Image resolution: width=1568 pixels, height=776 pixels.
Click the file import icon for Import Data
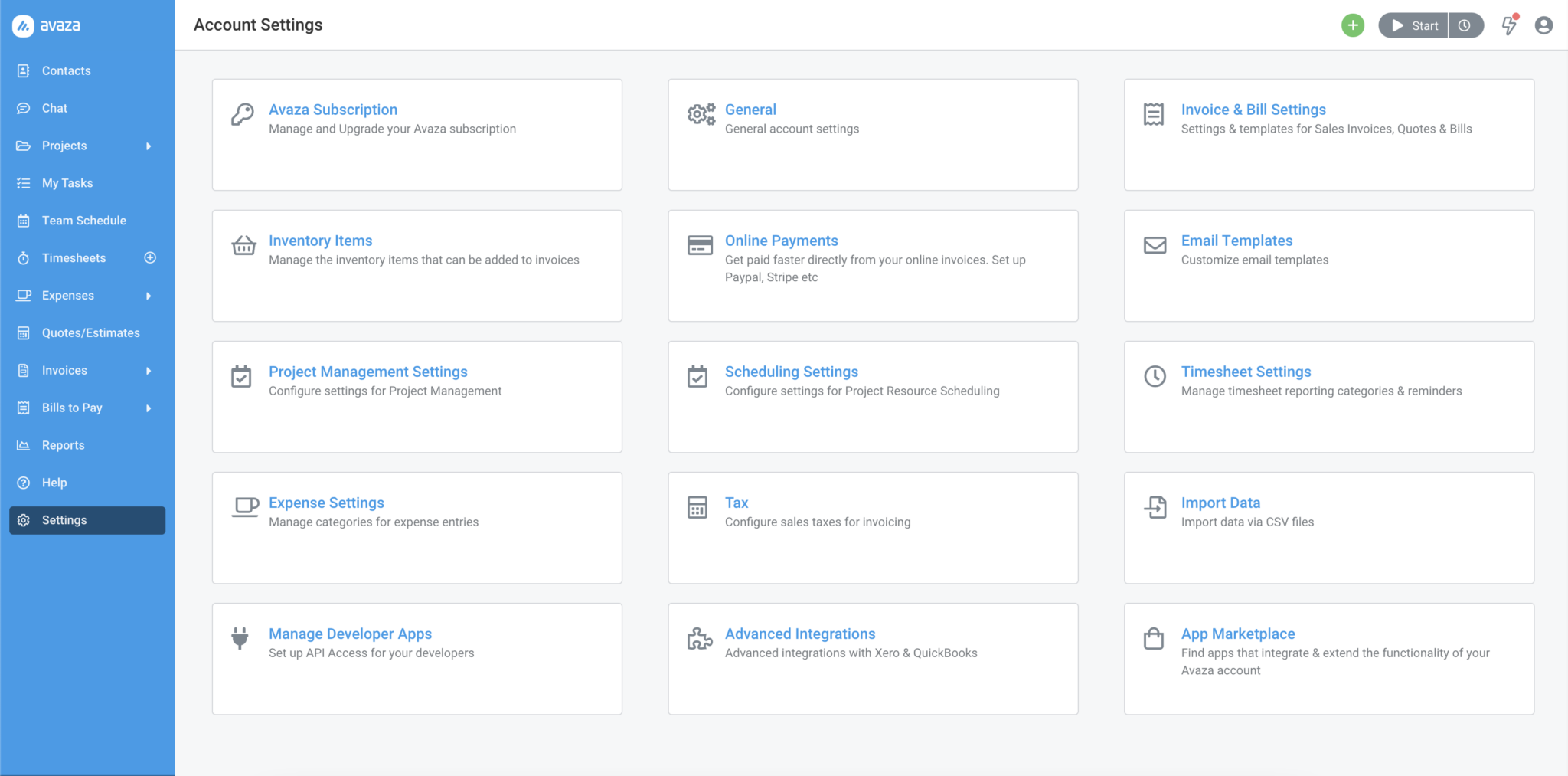1155,507
